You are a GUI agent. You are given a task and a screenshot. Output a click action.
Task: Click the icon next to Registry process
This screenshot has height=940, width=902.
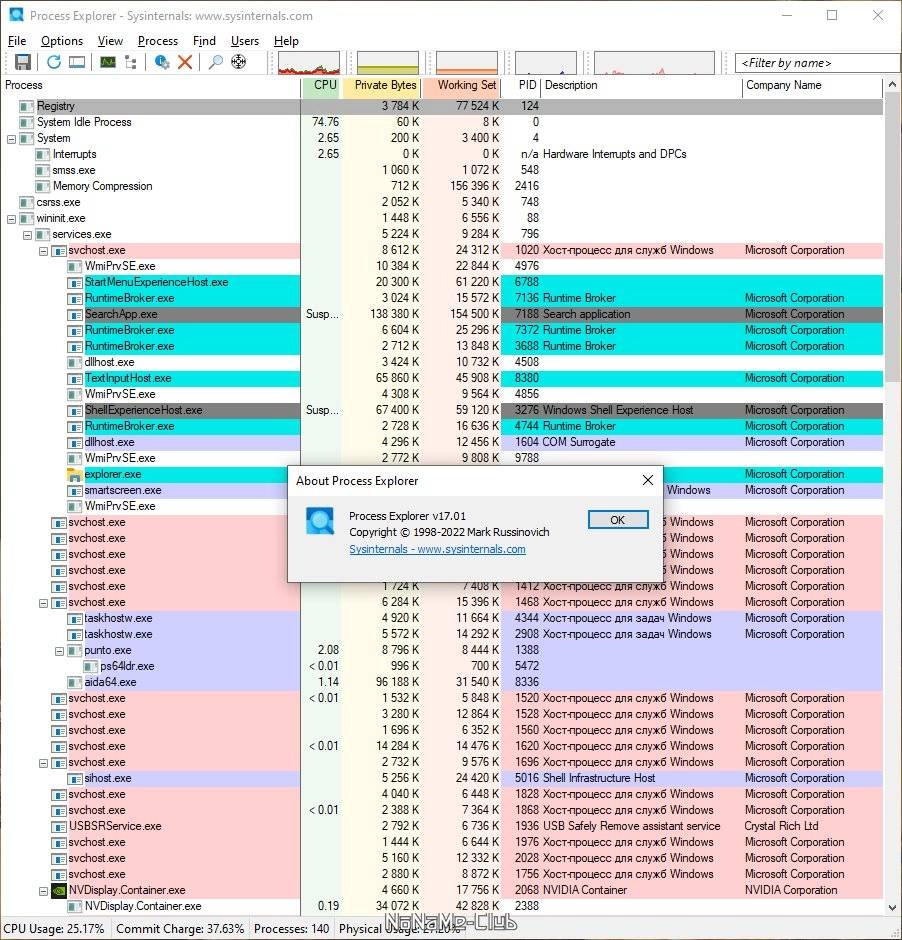click(x=26, y=107)
